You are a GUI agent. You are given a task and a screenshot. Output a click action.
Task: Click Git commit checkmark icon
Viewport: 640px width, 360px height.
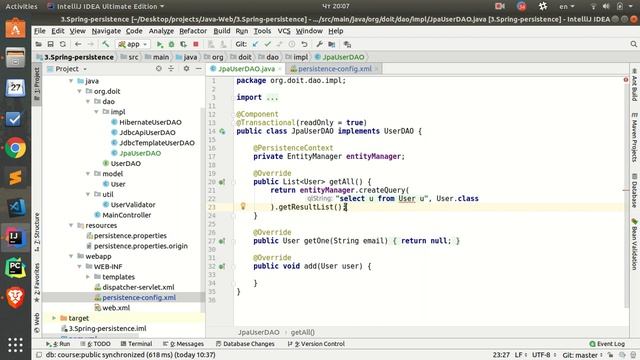[268, 44]
